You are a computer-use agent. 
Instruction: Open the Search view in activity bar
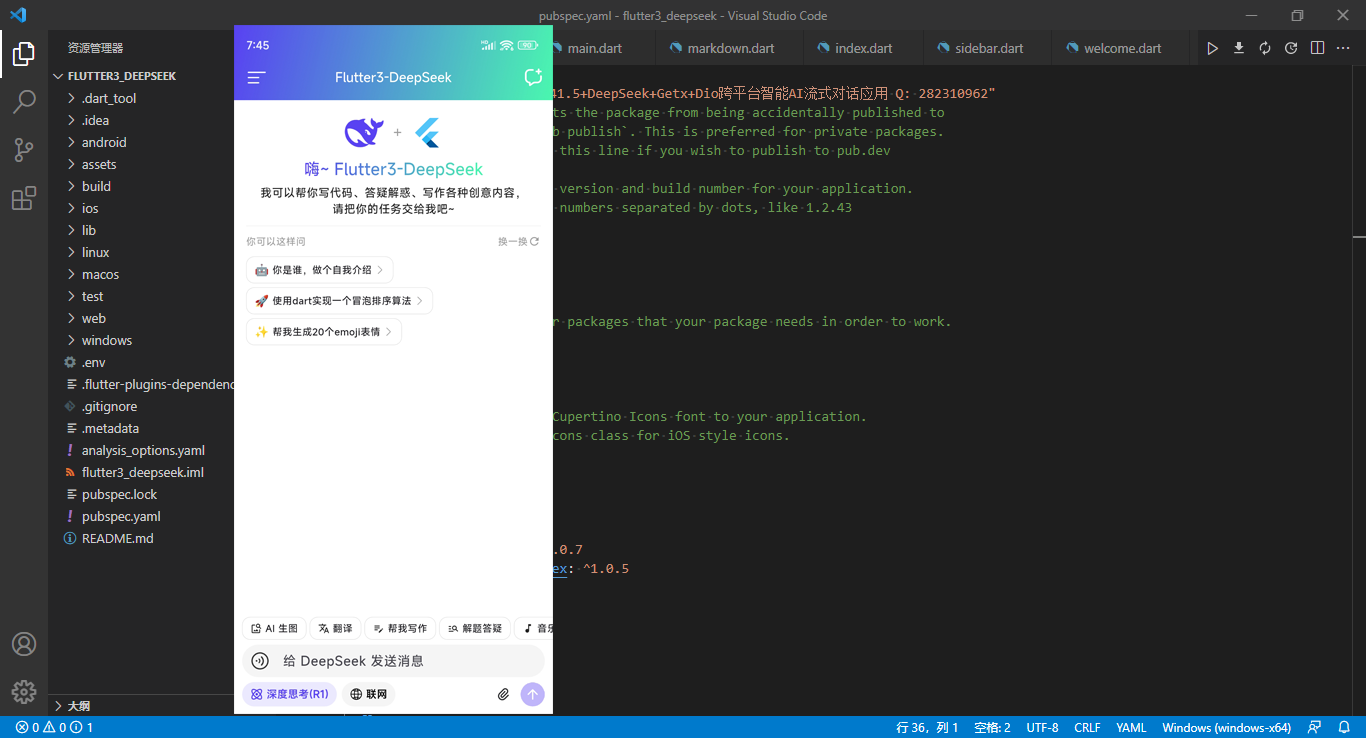tap(24, 102)
